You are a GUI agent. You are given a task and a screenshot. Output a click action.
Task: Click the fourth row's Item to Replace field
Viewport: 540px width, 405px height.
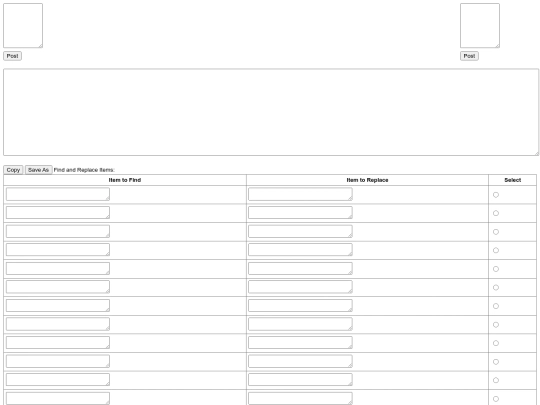(300, 250)
